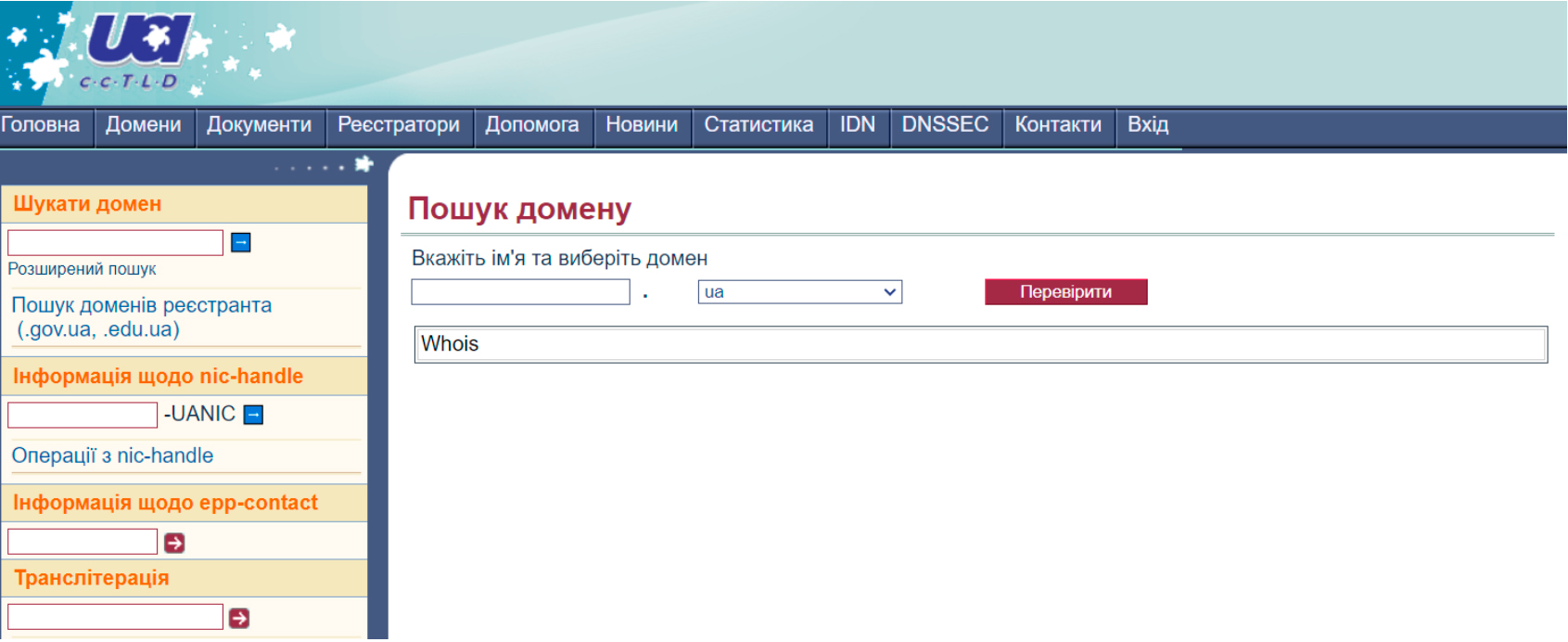
Task: Open the Реєстратори menu item
Action: click(399, 125)
